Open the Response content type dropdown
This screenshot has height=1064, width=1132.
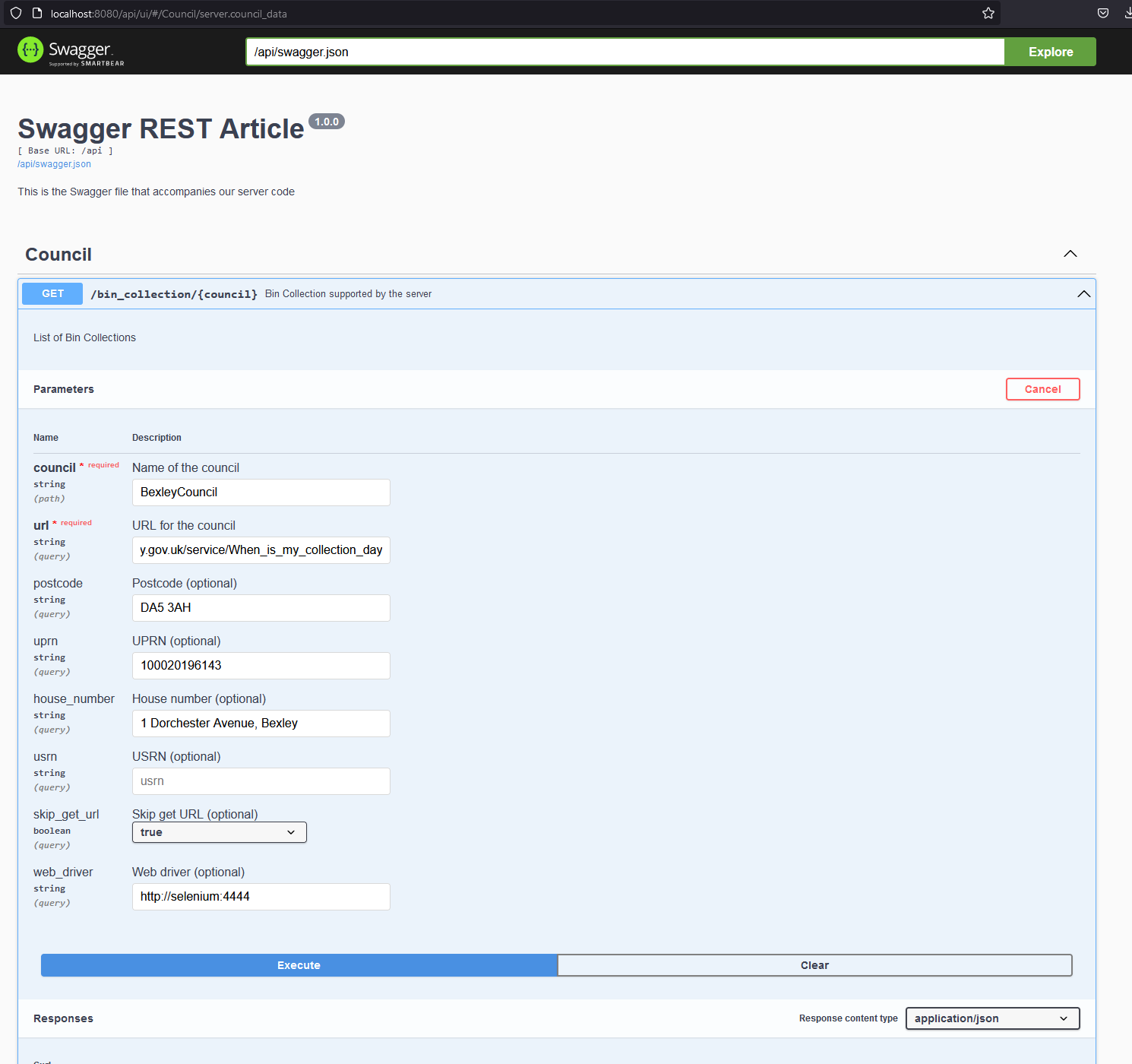[993, 1018]
